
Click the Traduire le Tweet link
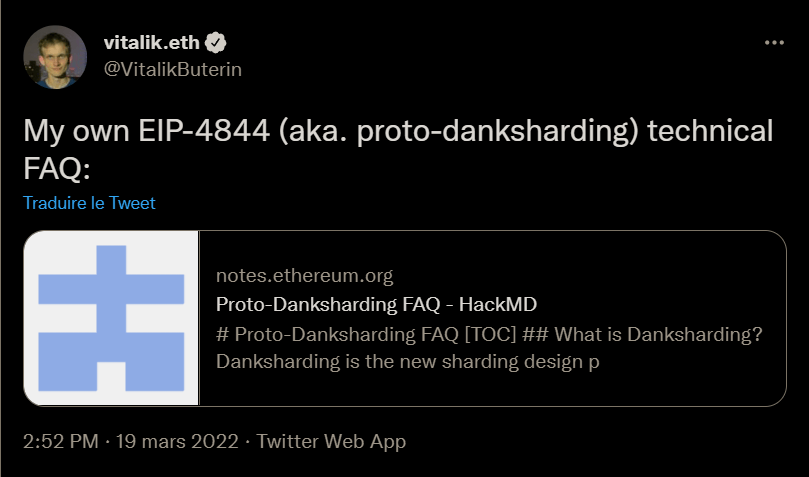[89, 203]
